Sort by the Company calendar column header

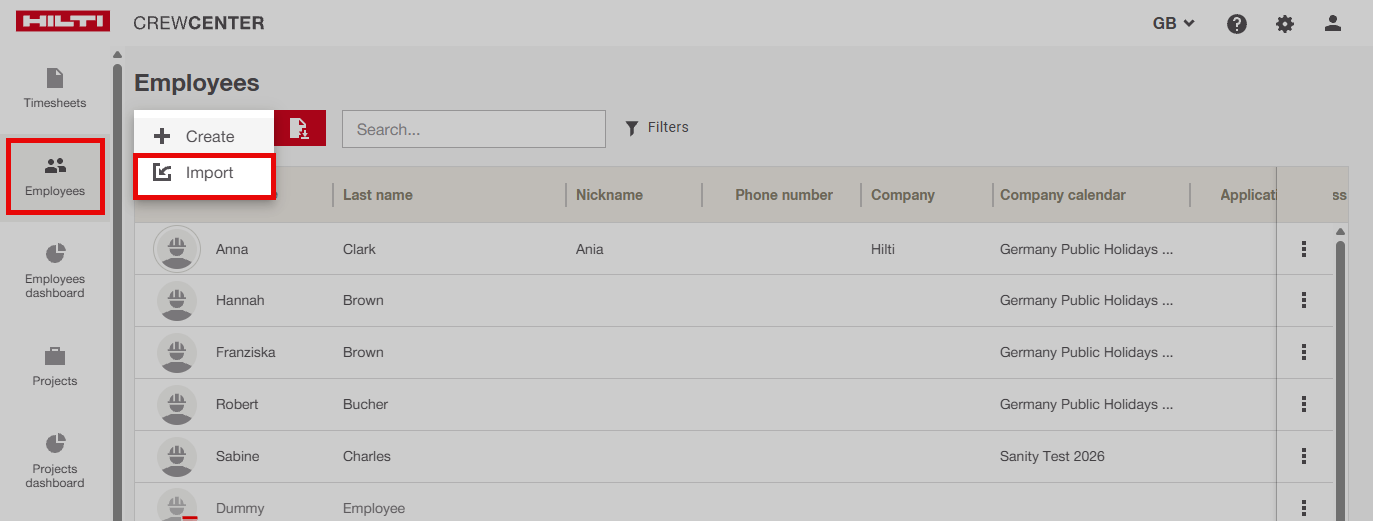(1063, 195)
